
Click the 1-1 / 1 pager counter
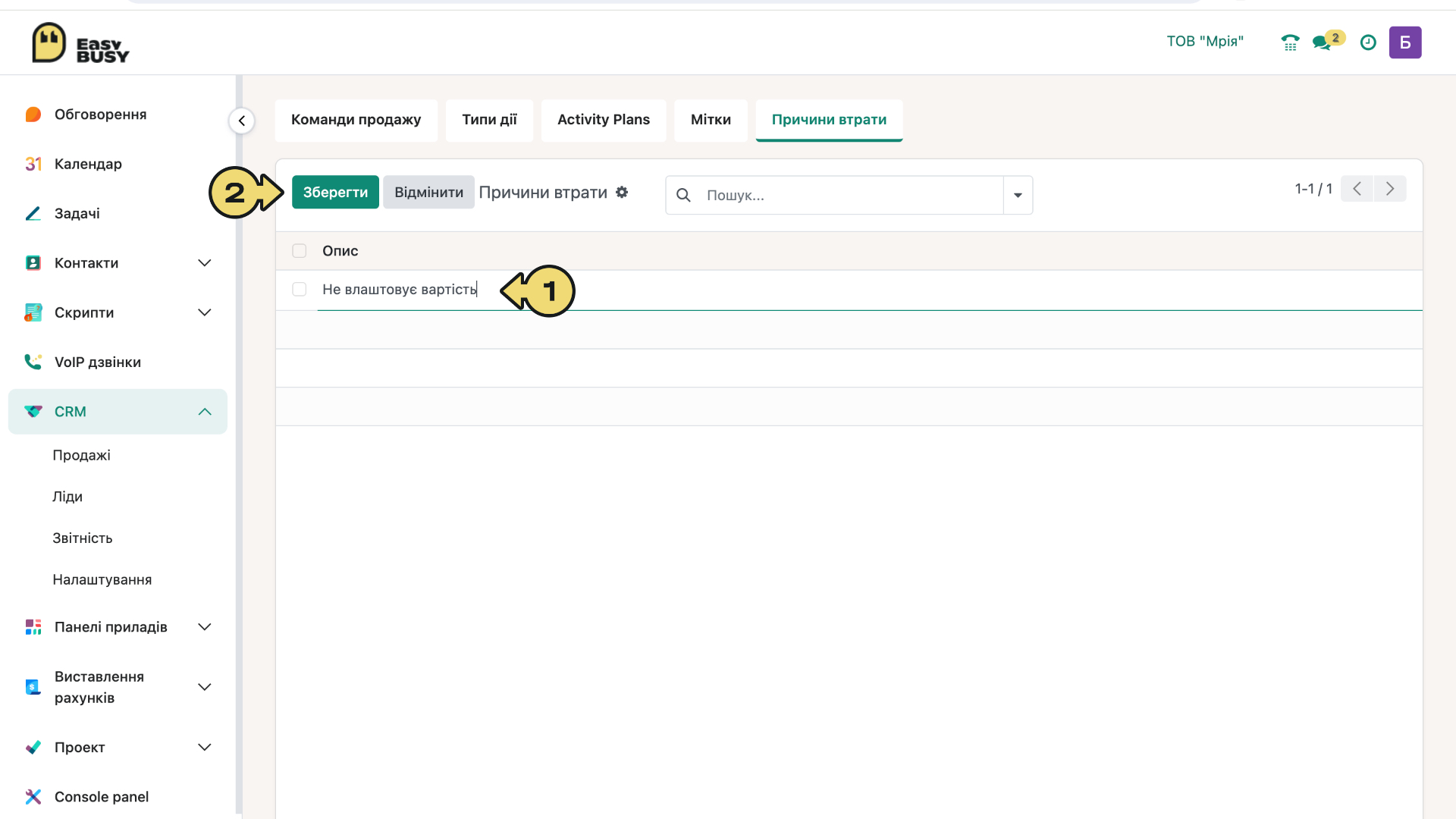1313,189
